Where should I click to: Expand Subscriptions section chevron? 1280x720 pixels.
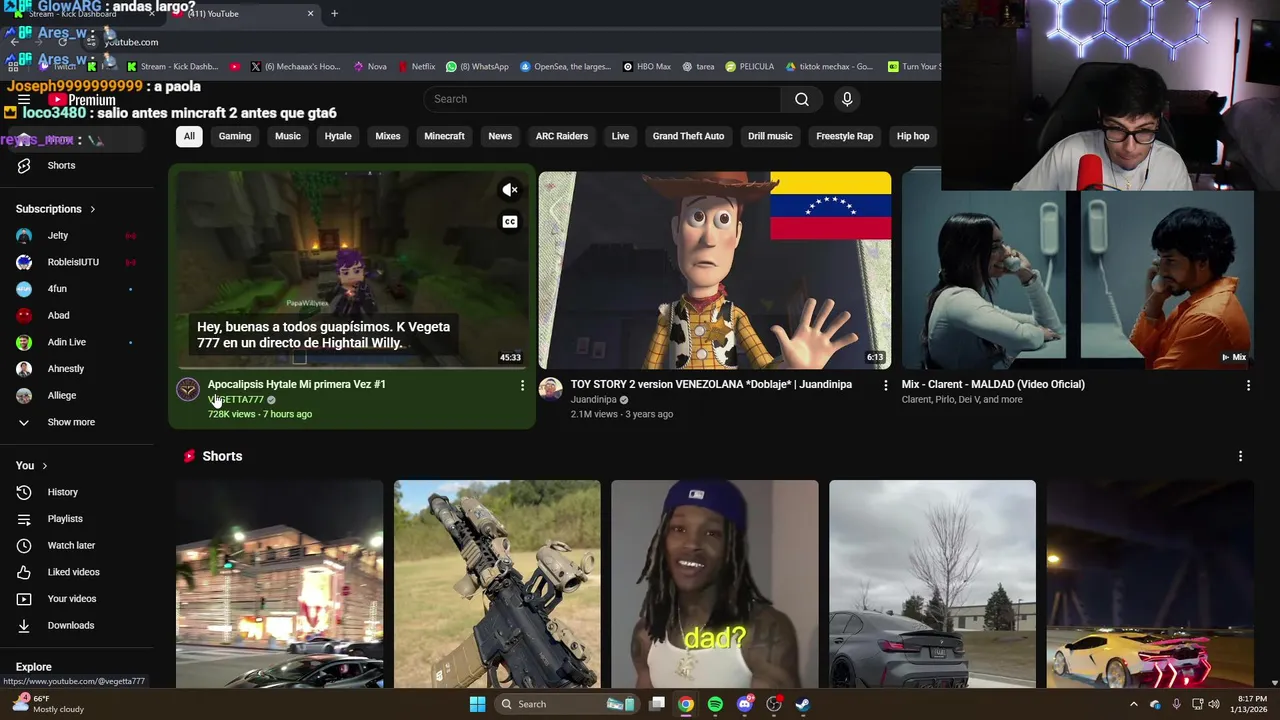[x=93, y=209]
